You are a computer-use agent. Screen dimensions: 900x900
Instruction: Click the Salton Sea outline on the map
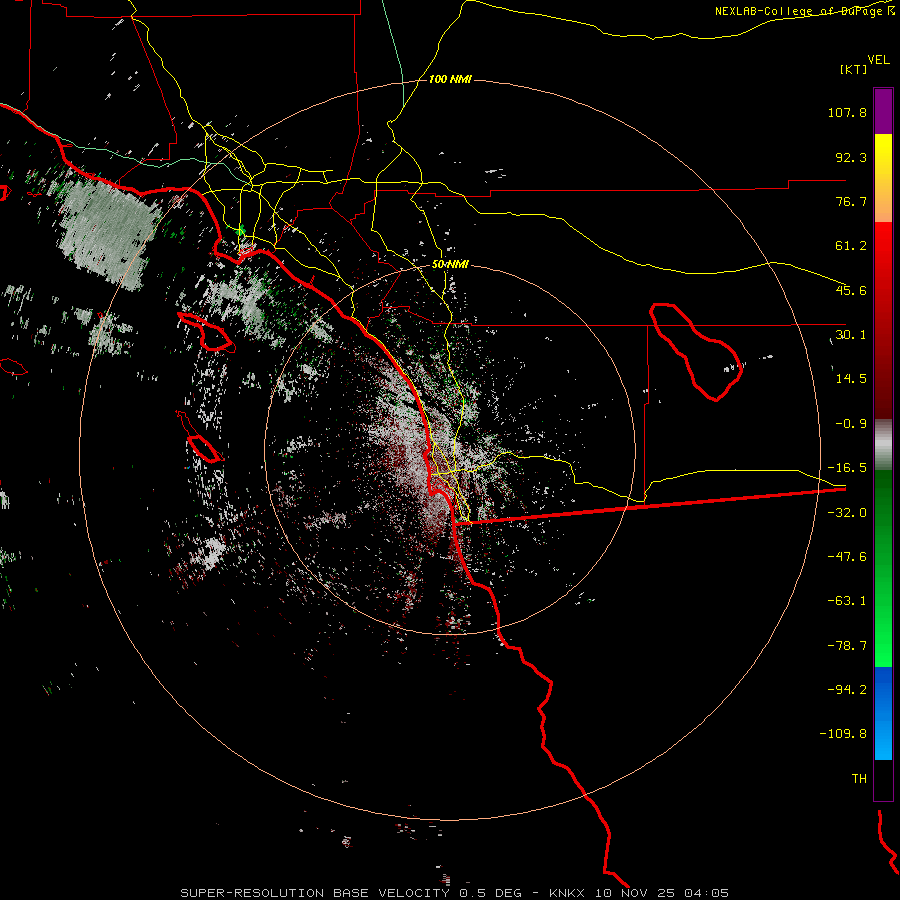point(696,351)
